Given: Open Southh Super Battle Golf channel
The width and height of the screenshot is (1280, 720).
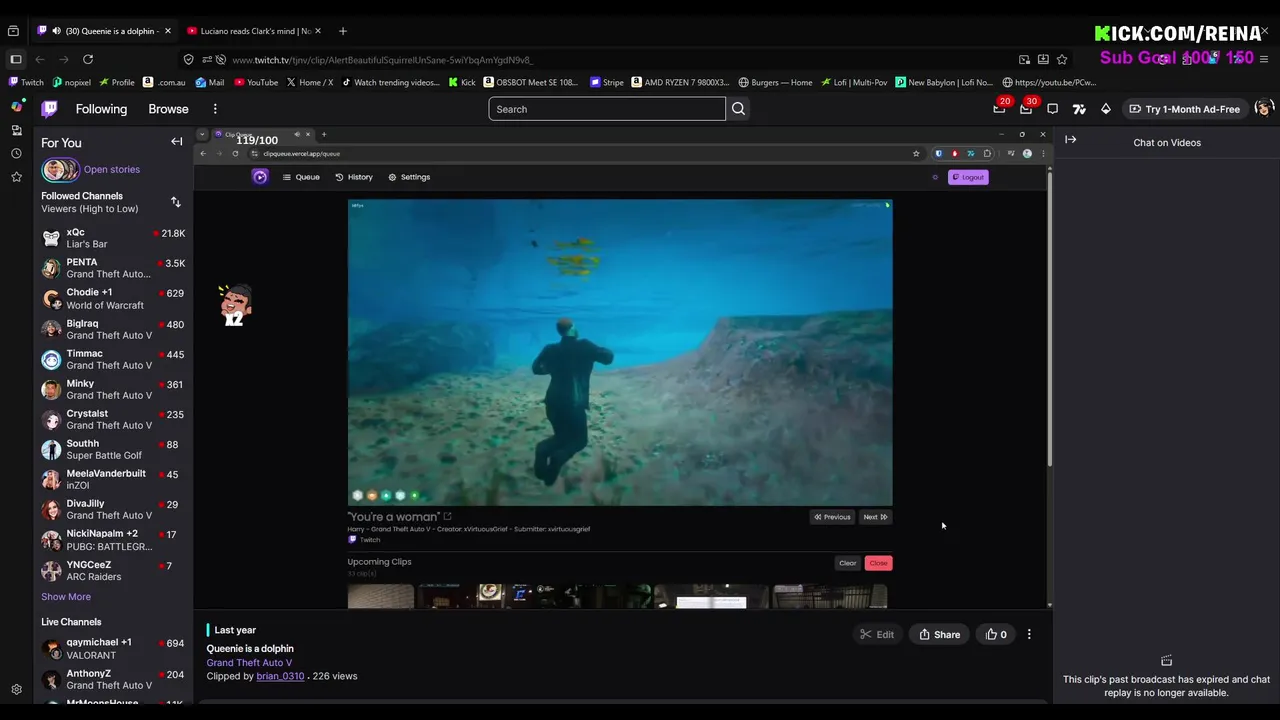Looking at the screenshot, I should [113, 449].
